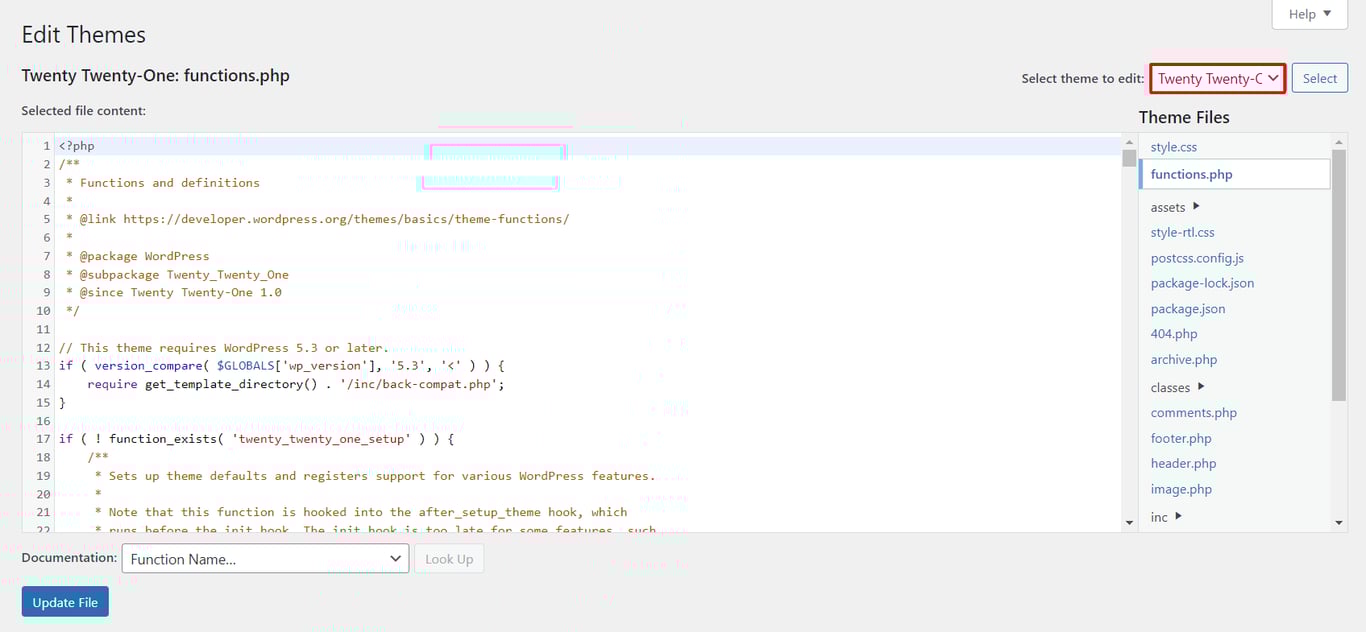
Task: Open the package.json file
Action: (x=1186, y=308)
